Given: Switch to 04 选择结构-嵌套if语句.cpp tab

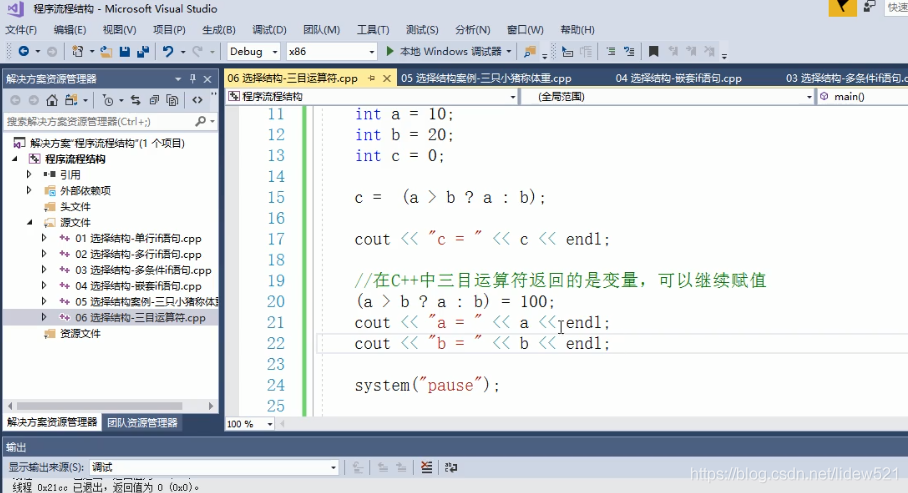Looking at the screenshot, I should (x=679, y=78).
